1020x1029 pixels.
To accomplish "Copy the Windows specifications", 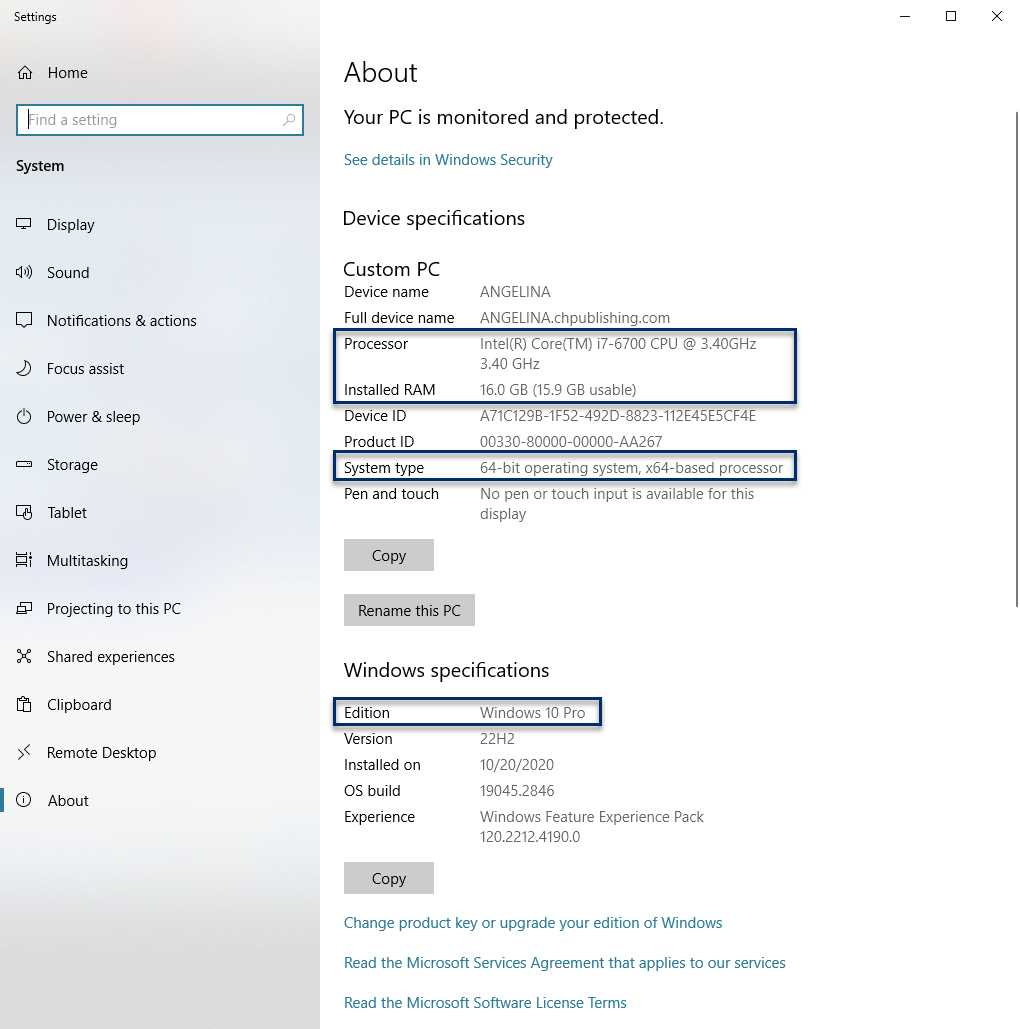I will pyautogui.click(x=388, y=878).
